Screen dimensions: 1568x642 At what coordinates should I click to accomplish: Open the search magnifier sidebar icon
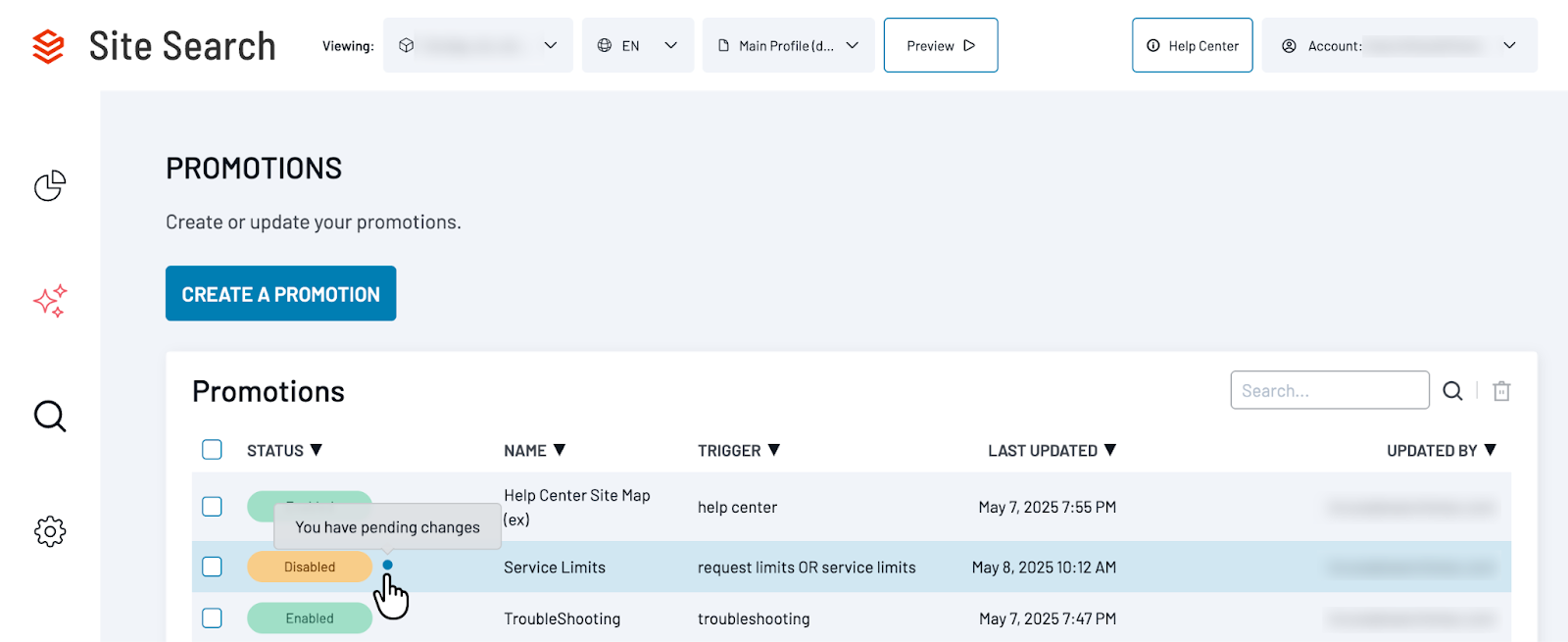point(50,417)
